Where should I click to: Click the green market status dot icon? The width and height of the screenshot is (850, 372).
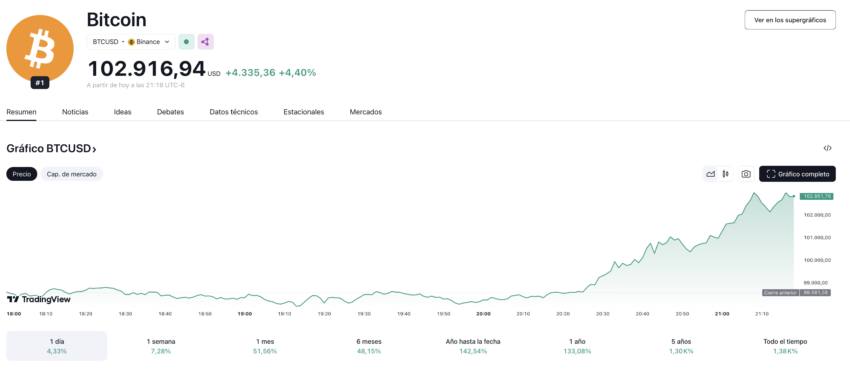click(186, 42)
